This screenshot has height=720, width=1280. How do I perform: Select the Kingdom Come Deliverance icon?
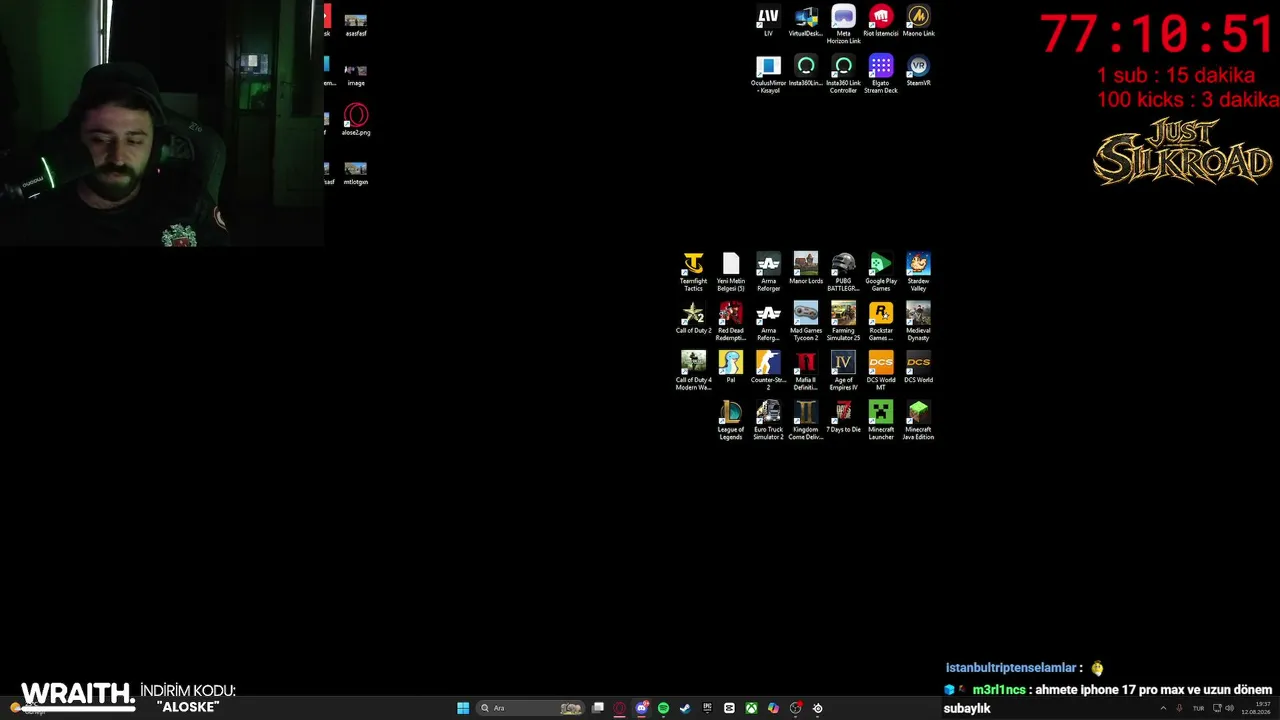click(x=806, y=420)
